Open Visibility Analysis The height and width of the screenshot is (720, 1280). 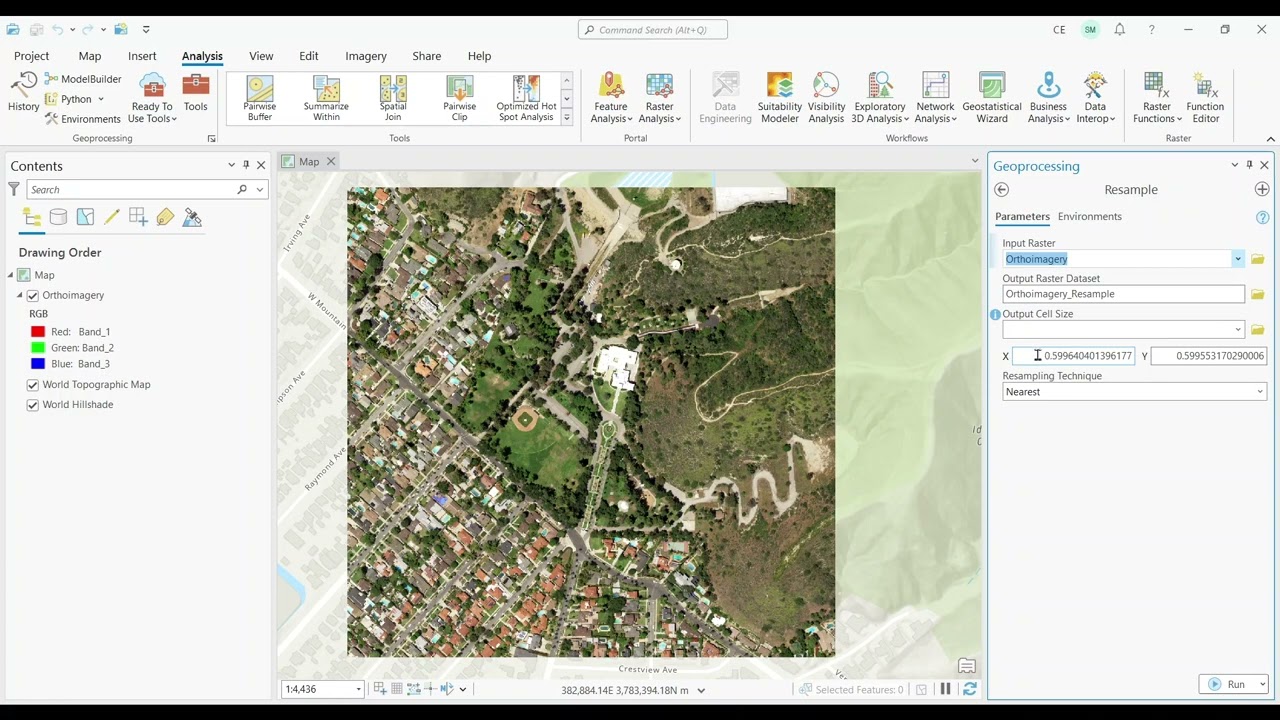(x=826, y=98)
